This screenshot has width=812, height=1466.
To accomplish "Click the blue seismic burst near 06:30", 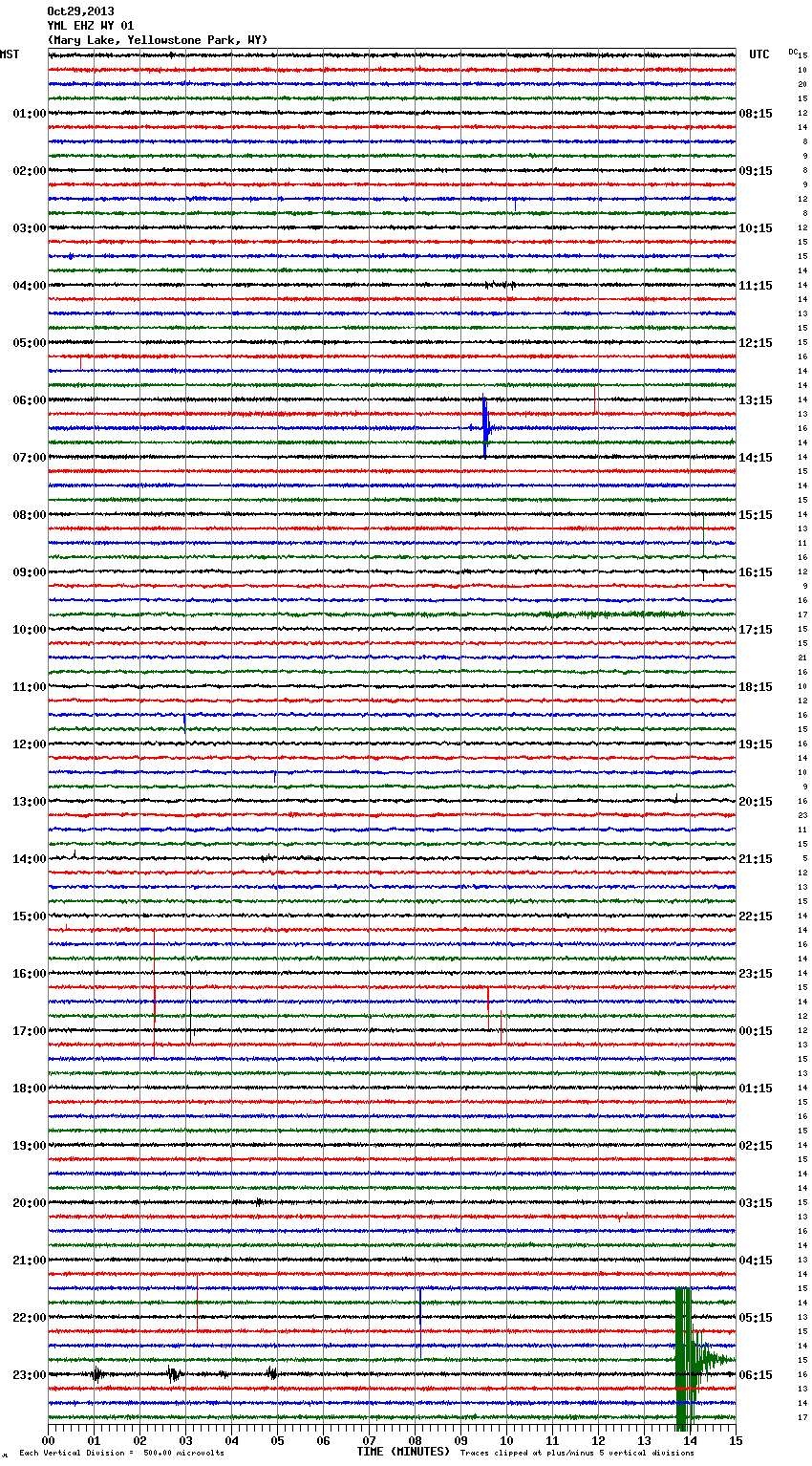I will pyautogui.click(x=484, y=428).
